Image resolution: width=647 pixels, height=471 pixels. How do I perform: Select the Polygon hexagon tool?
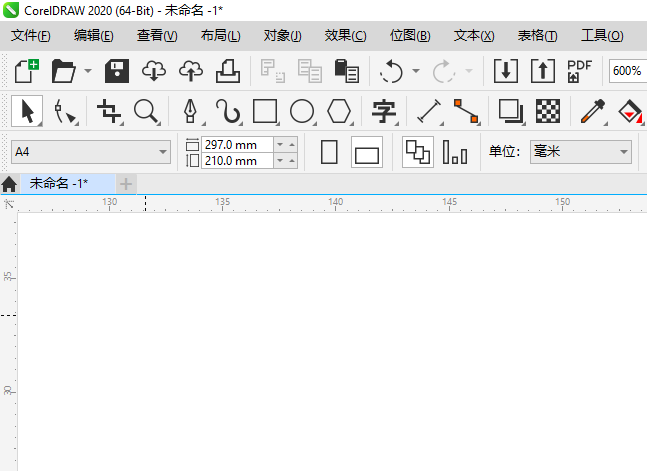pyautogui.click(x=339, y=111)
